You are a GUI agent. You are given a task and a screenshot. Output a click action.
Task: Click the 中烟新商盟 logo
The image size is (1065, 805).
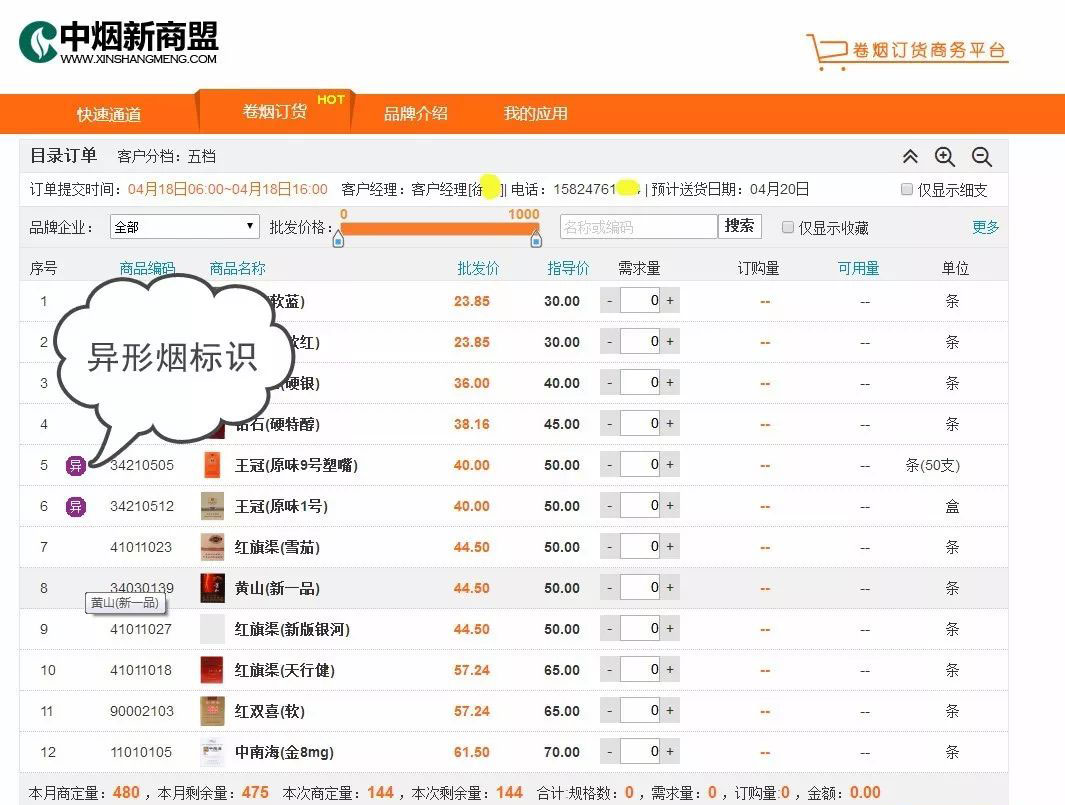coord(118,42)
